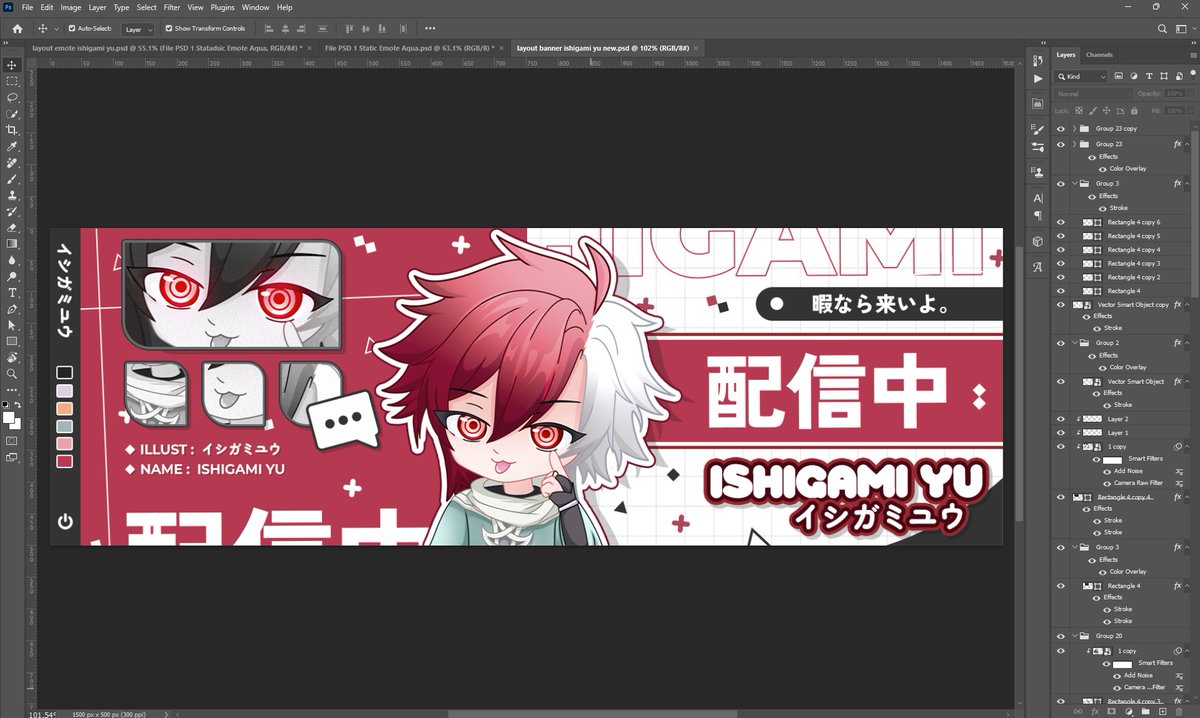Select the Pen tool

12,308
